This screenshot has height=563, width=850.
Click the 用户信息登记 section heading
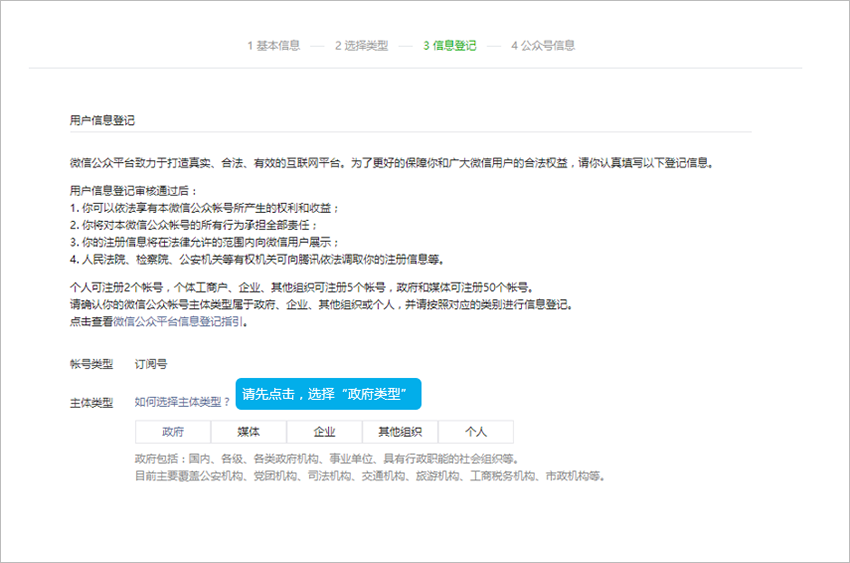(x=102, y=120)
